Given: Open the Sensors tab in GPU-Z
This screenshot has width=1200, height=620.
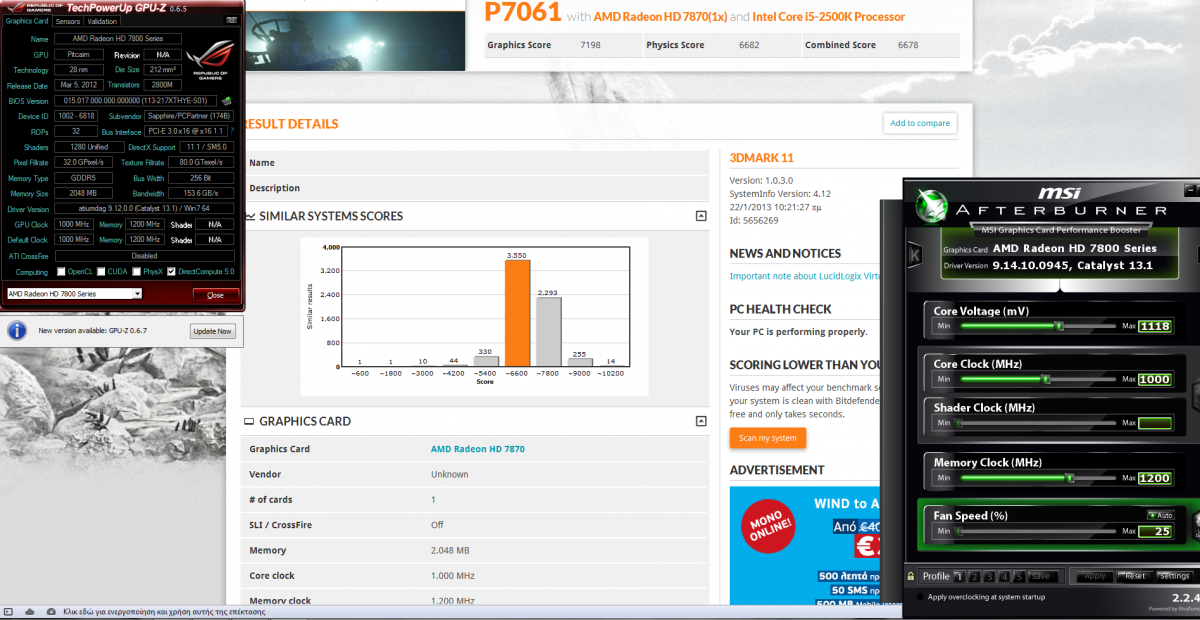Looking at the screenshot, I should (68, 21).
